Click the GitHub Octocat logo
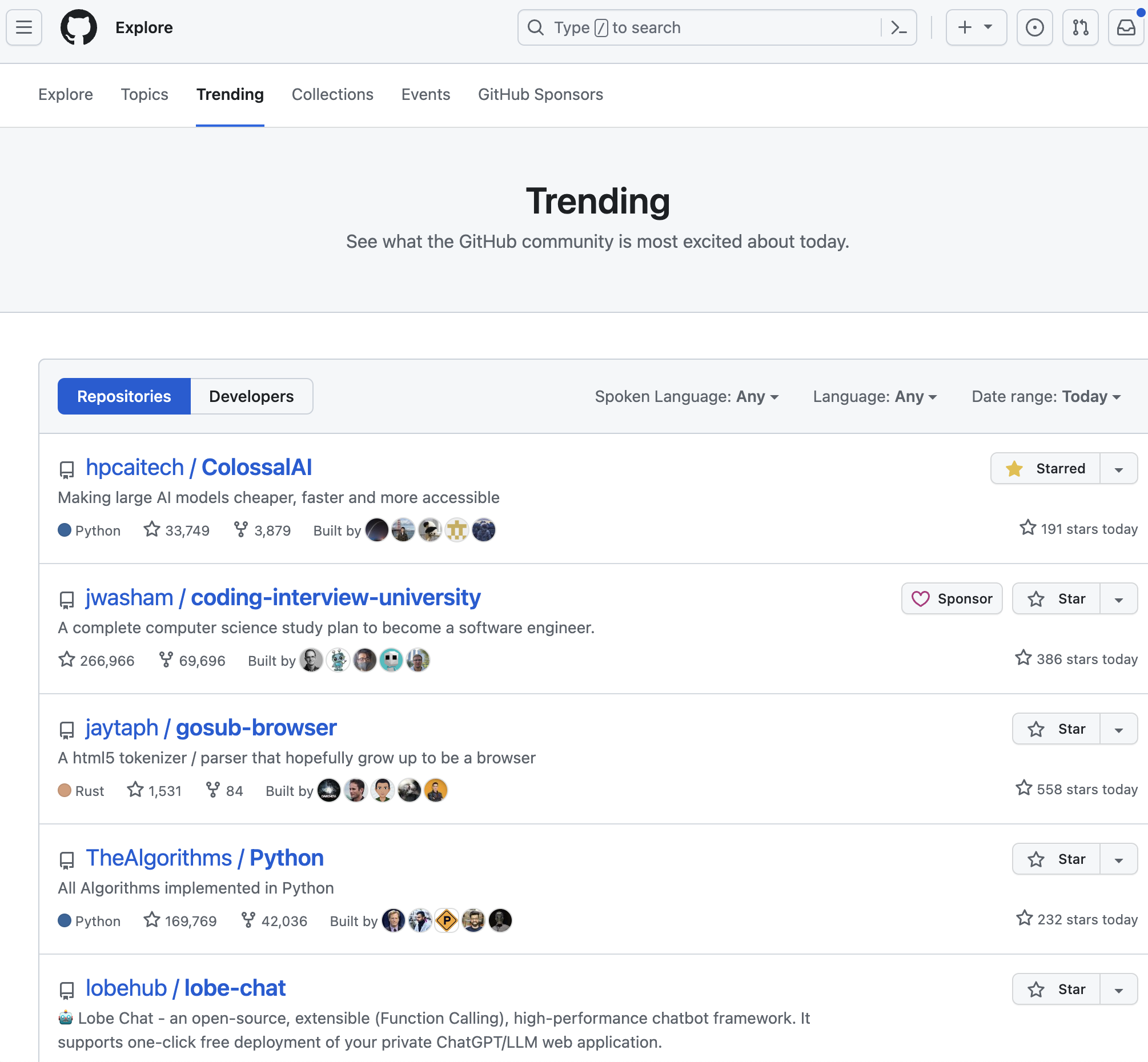Image resolution: width=1148 pixels, height=1062 pixels. 79,27
